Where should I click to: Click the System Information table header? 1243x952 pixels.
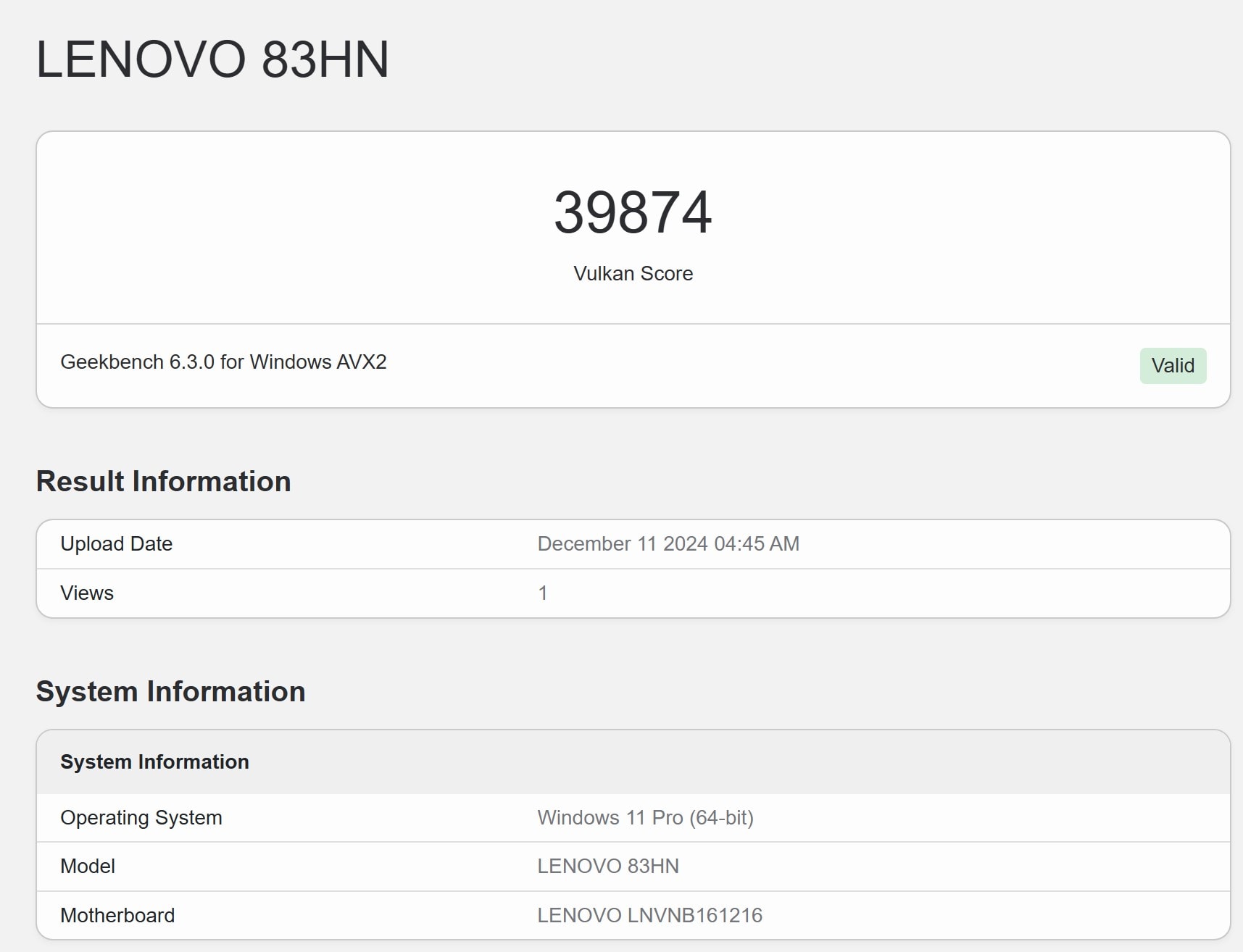pos(154,761)
